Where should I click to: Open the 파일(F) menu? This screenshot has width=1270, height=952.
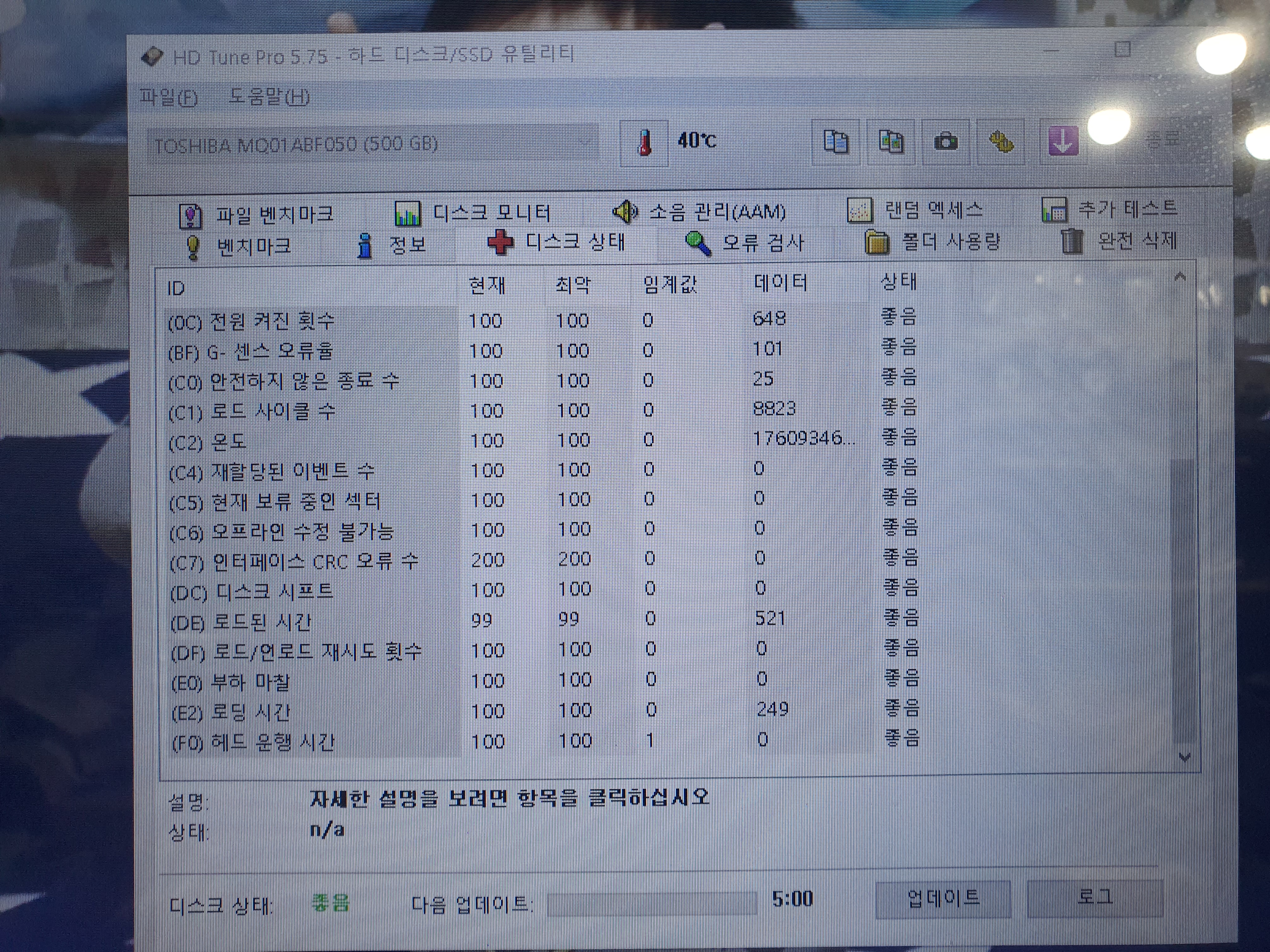coord(169,98)
